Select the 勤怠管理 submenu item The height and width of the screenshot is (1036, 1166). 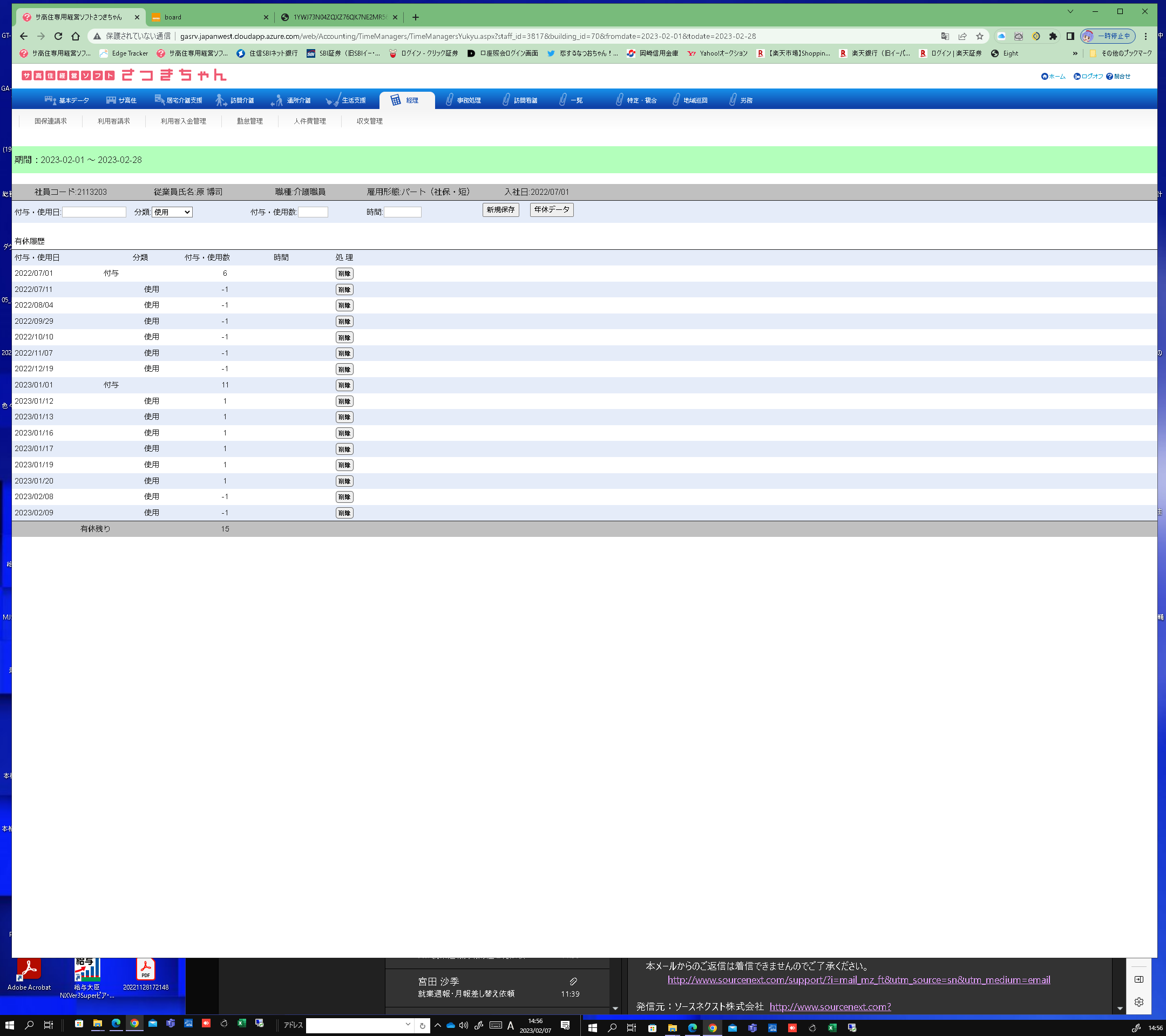tap(249, 121)
